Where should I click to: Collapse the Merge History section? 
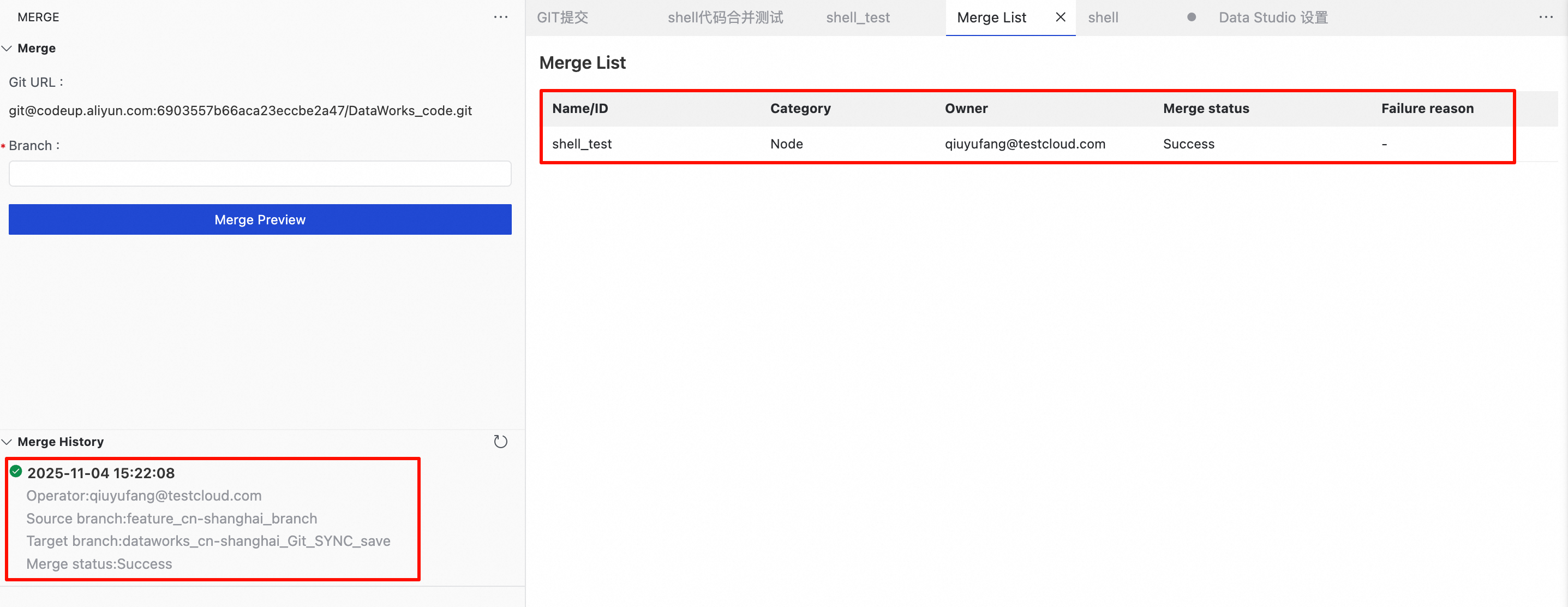[7, 442]
